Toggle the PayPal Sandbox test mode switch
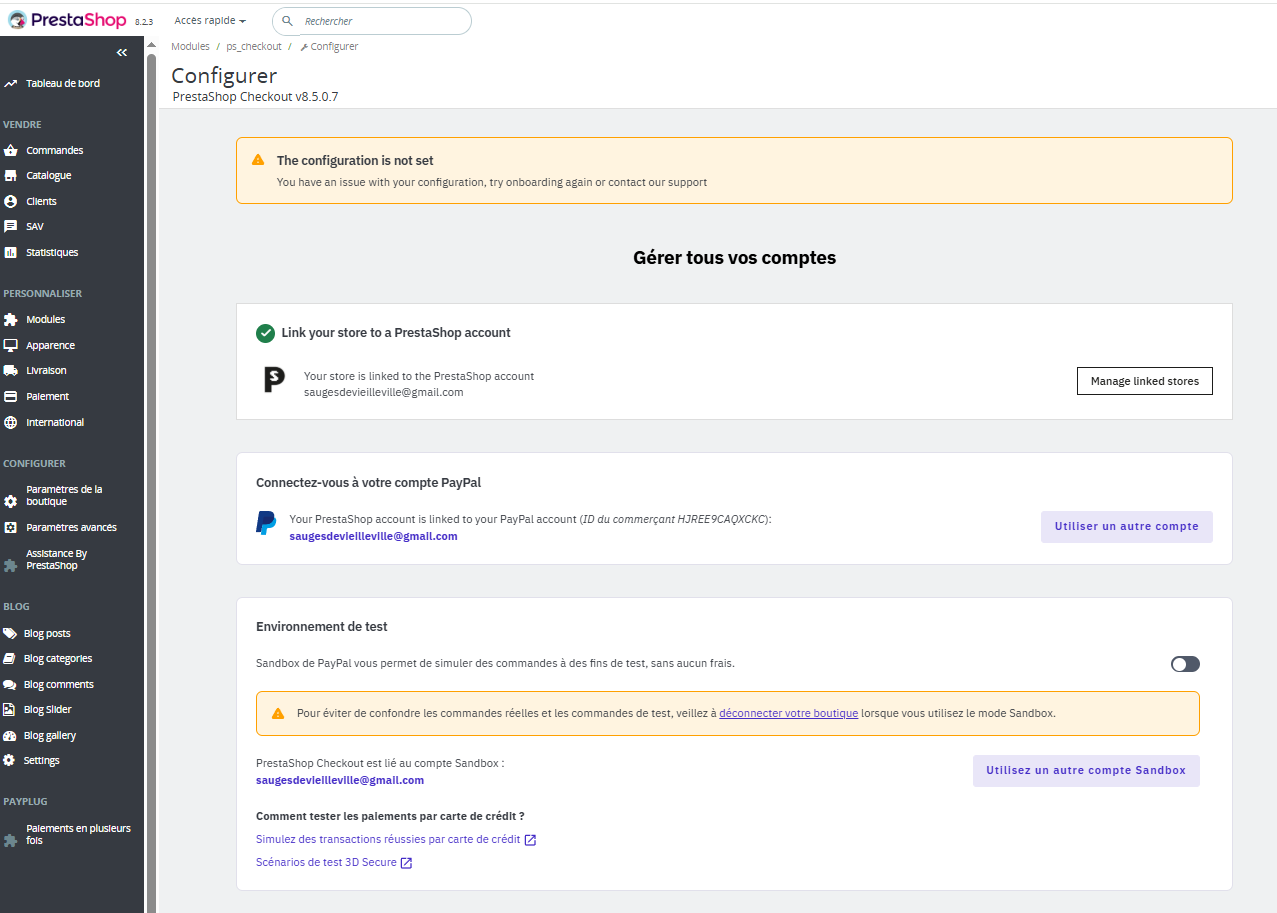Screen dimensions: 1277x913 [1185, 664]
